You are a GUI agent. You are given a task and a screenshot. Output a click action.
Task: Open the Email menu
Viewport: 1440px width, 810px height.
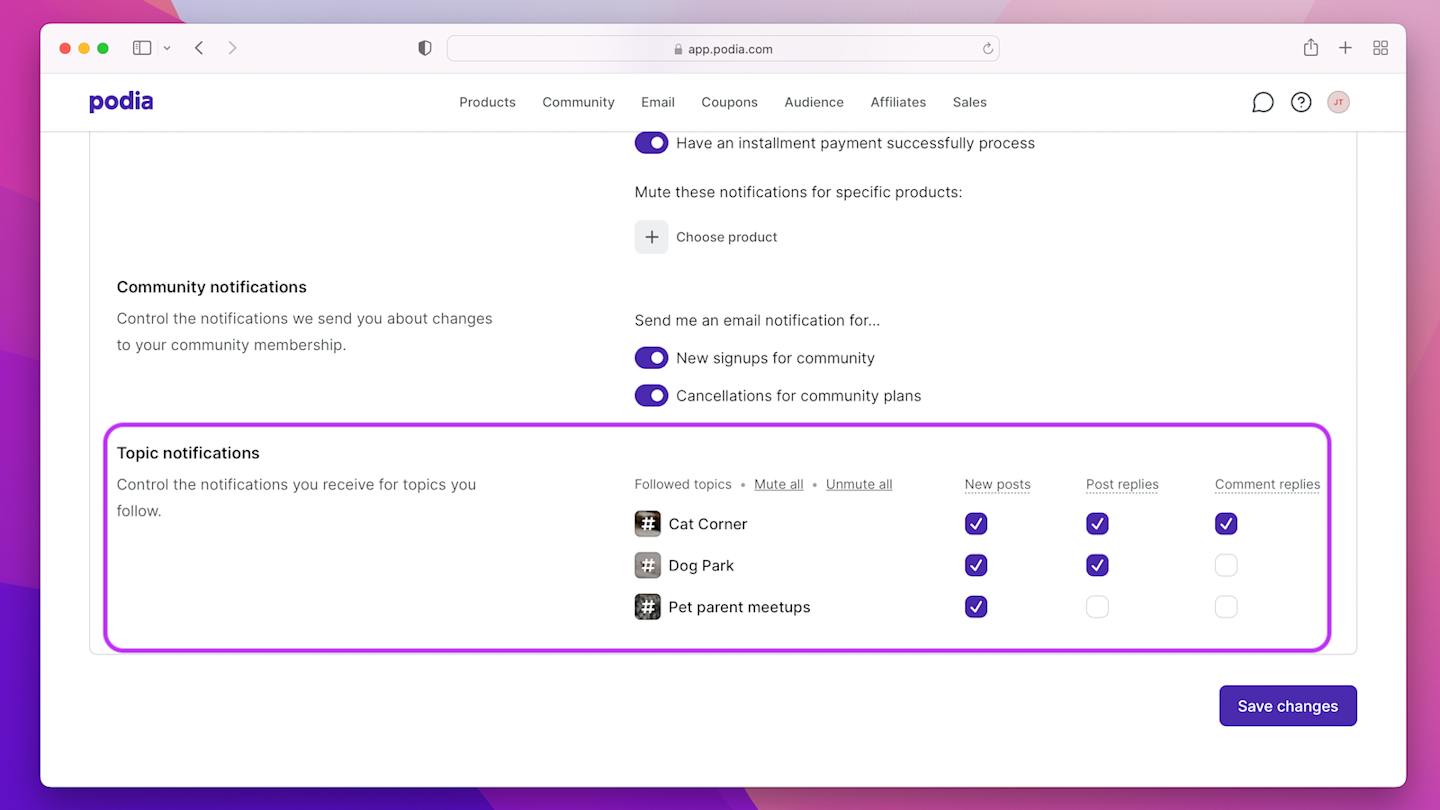[658, 102]
